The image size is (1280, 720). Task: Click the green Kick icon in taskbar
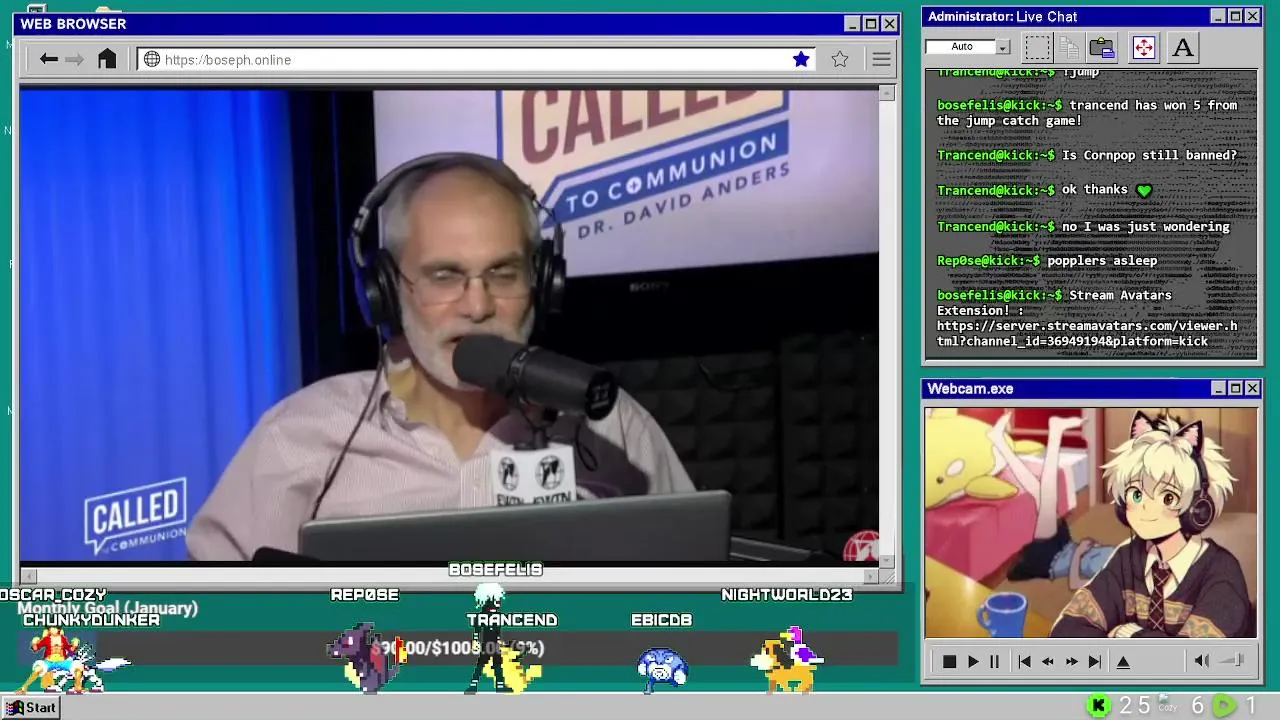click(1098, 706)
